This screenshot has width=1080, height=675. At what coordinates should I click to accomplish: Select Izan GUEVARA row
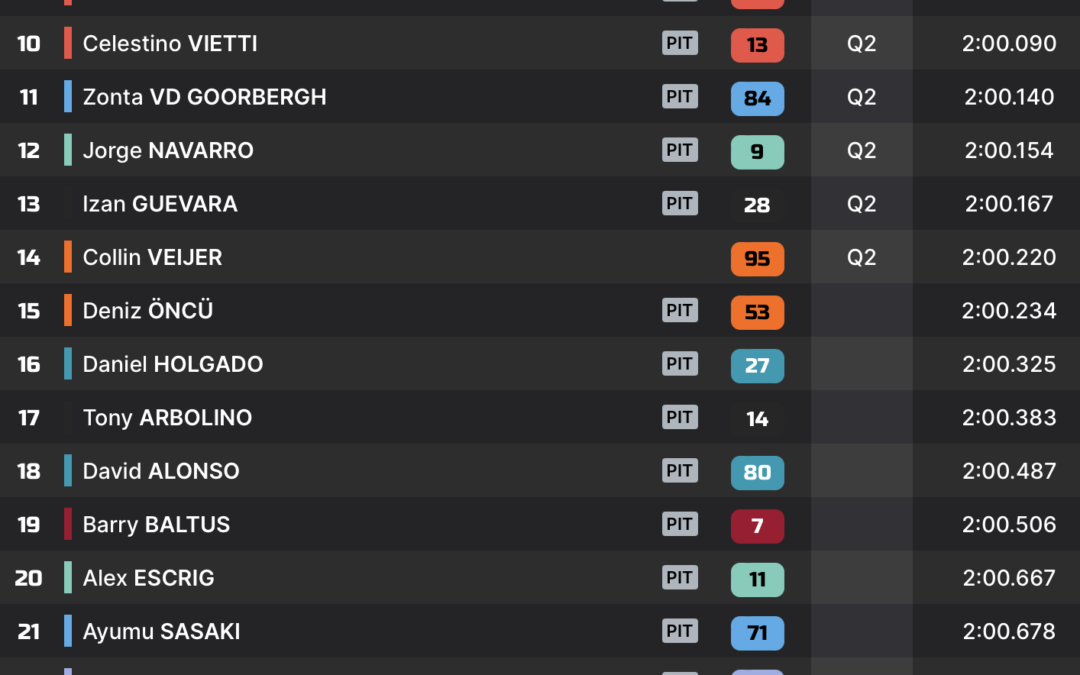point(540,204)
